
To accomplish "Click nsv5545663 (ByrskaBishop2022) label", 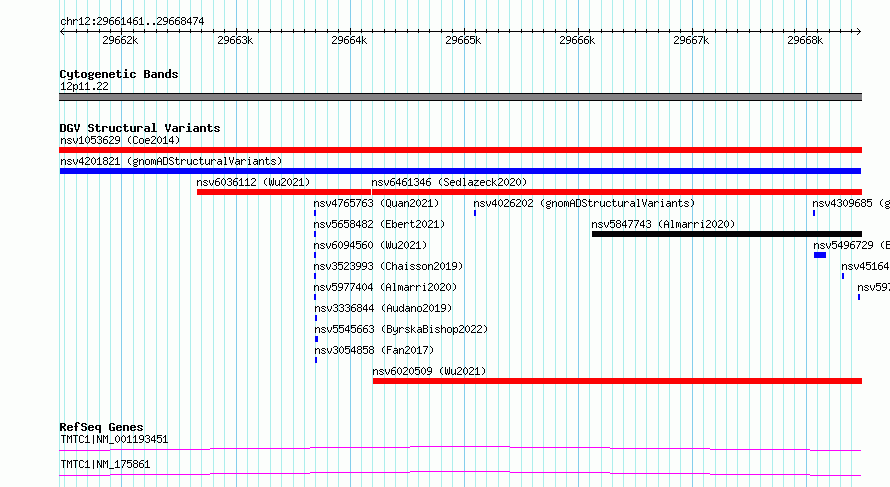I will (x=401, y=329).
